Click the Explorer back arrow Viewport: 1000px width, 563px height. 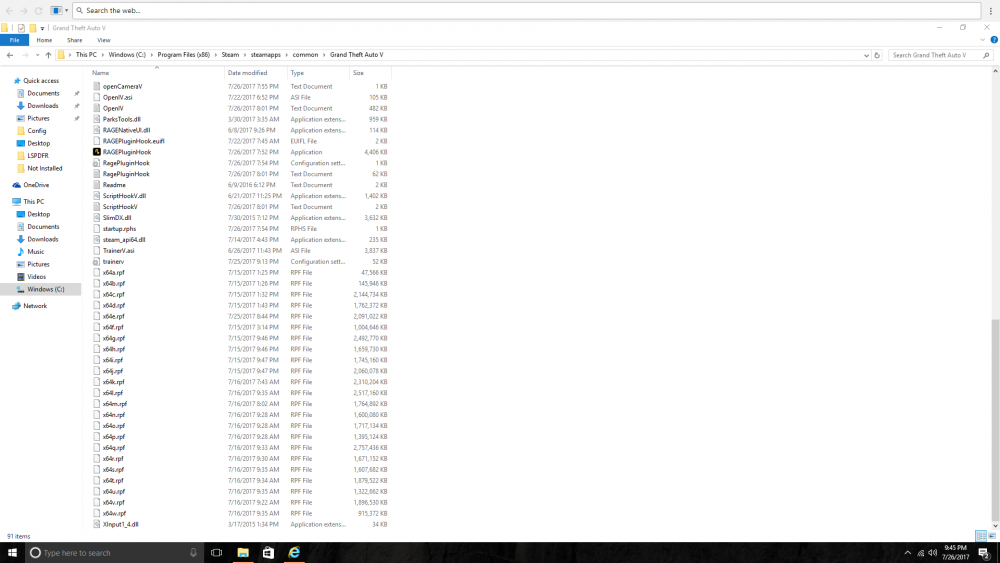click(x=10, y=55)
